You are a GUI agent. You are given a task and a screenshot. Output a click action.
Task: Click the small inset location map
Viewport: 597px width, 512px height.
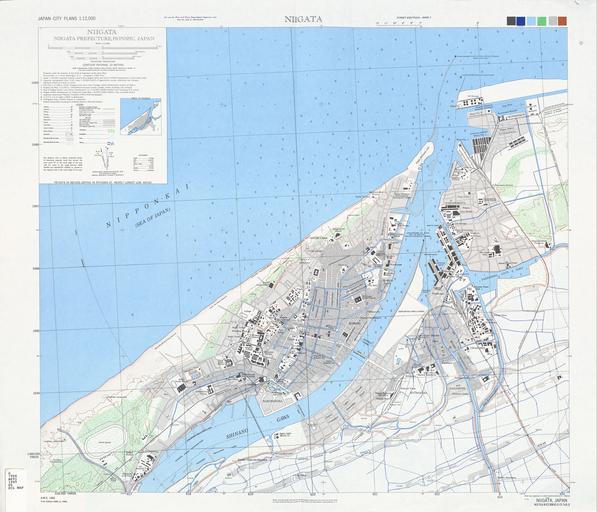(x=140, y=116)
